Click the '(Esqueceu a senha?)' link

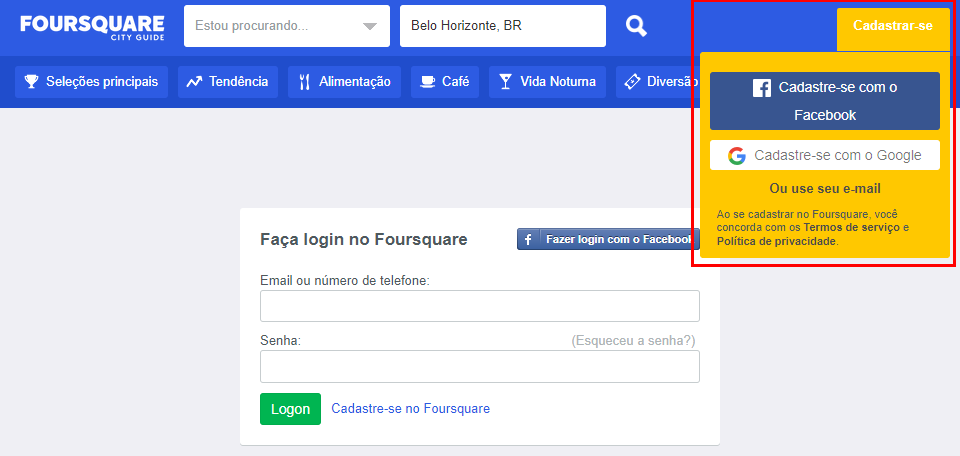633,340
